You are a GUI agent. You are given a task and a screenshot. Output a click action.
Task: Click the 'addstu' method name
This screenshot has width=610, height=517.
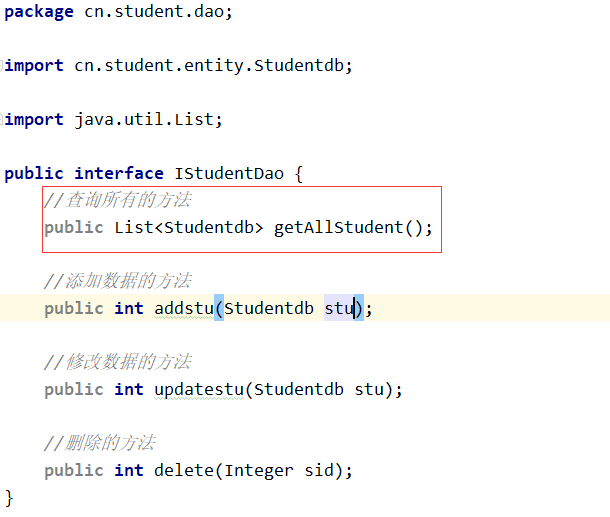coord(184,308)
